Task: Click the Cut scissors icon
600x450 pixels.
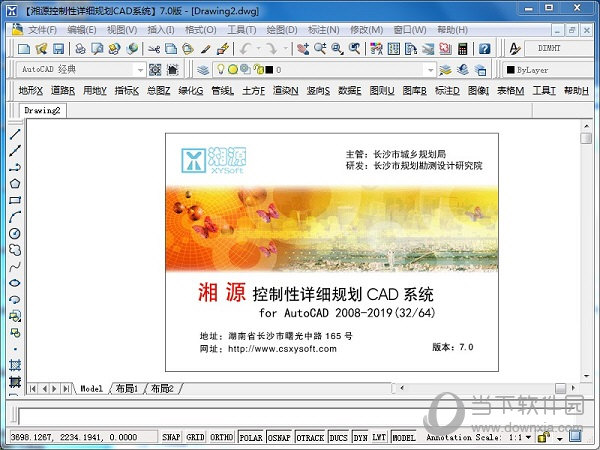Action: coord(154,49)
